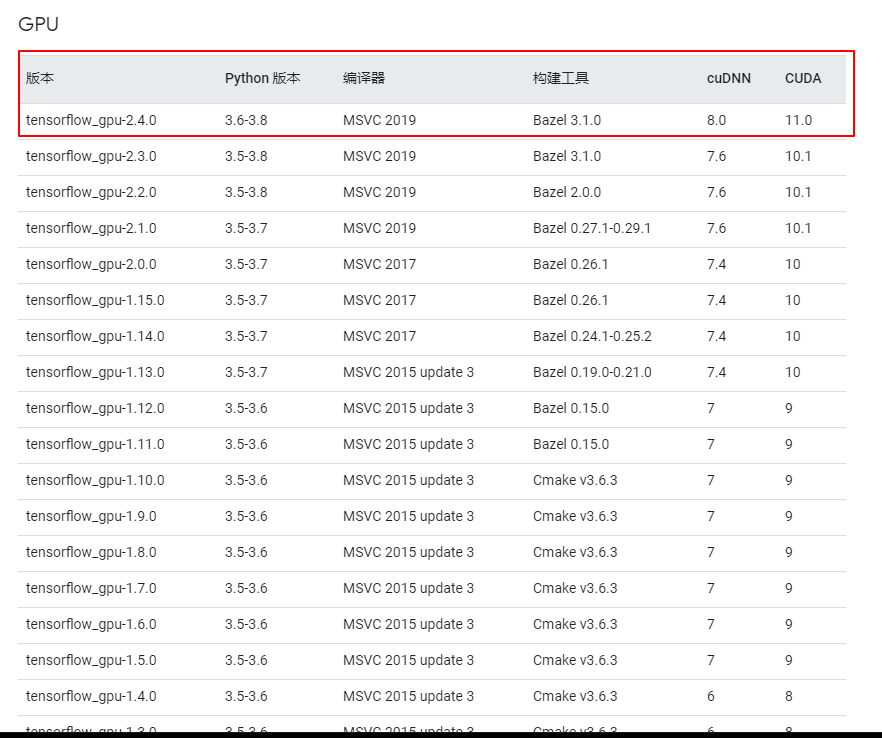The image size is (882, 738).
Task: Click the tensorflow_gpu-1.4.0 cell
Action: 91,696
